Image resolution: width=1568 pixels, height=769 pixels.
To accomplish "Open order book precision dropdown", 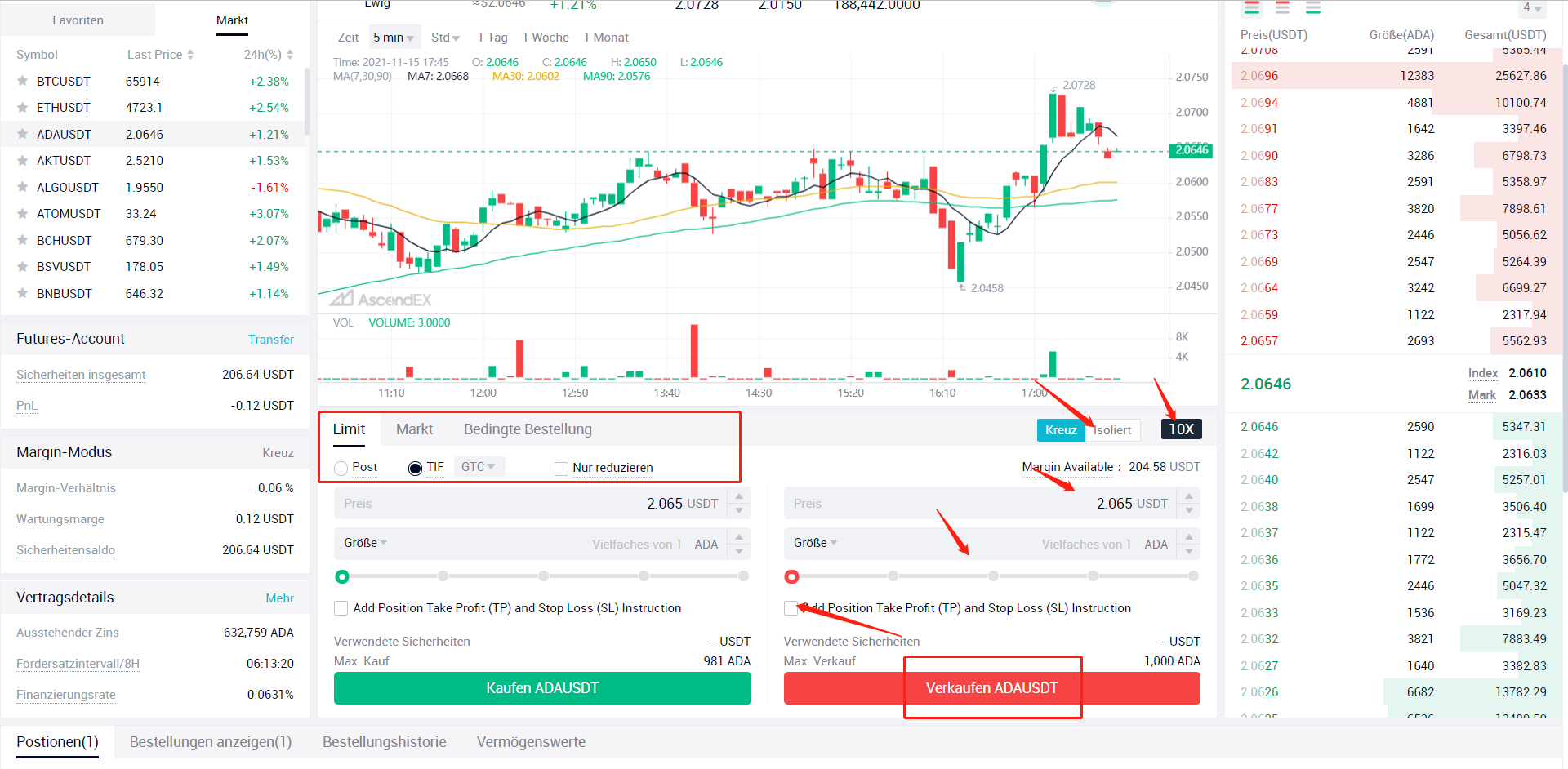I will (x=1532, y=8).
